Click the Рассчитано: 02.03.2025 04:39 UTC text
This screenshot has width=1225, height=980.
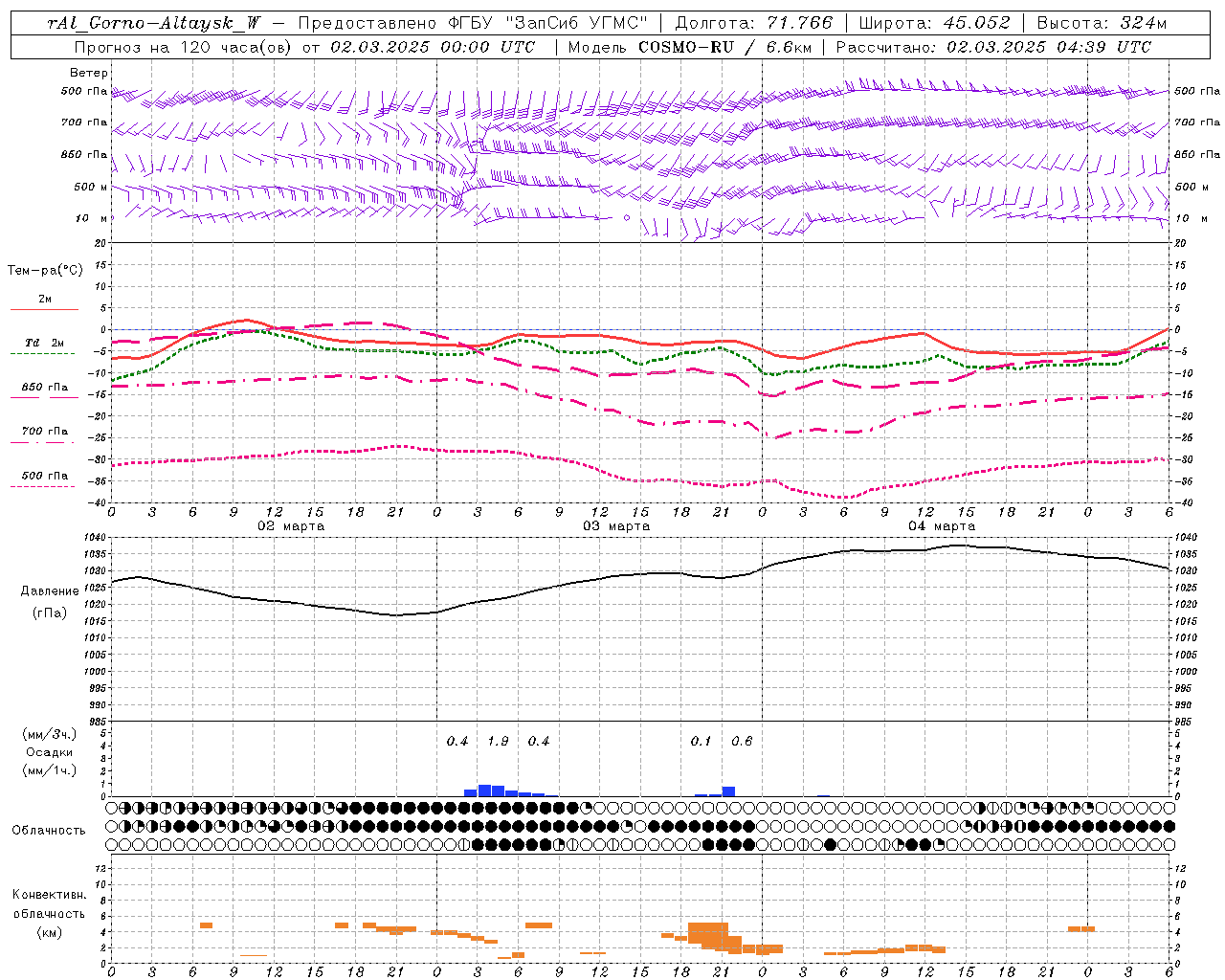tap(993, 47)
